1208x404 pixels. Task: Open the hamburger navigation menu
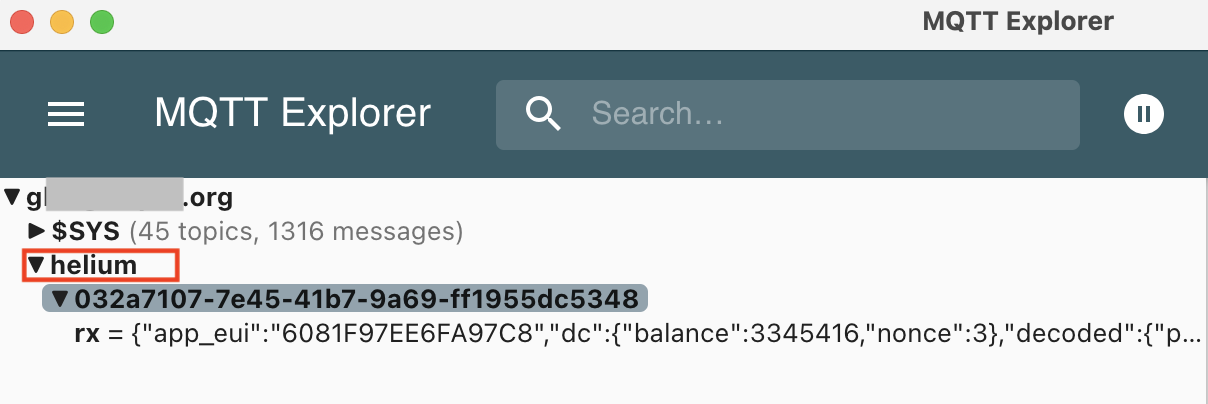pos(66,114)
